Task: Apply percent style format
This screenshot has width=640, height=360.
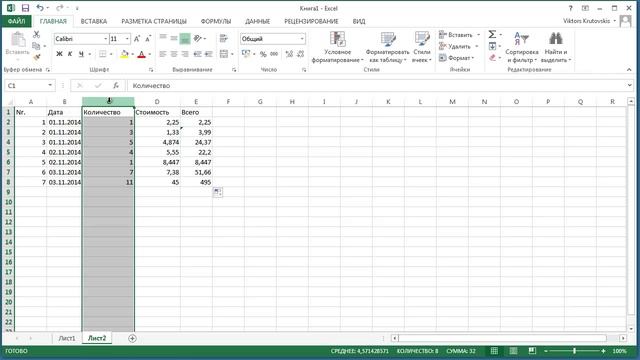Action: pyautogui.click(x=263, y=54)
